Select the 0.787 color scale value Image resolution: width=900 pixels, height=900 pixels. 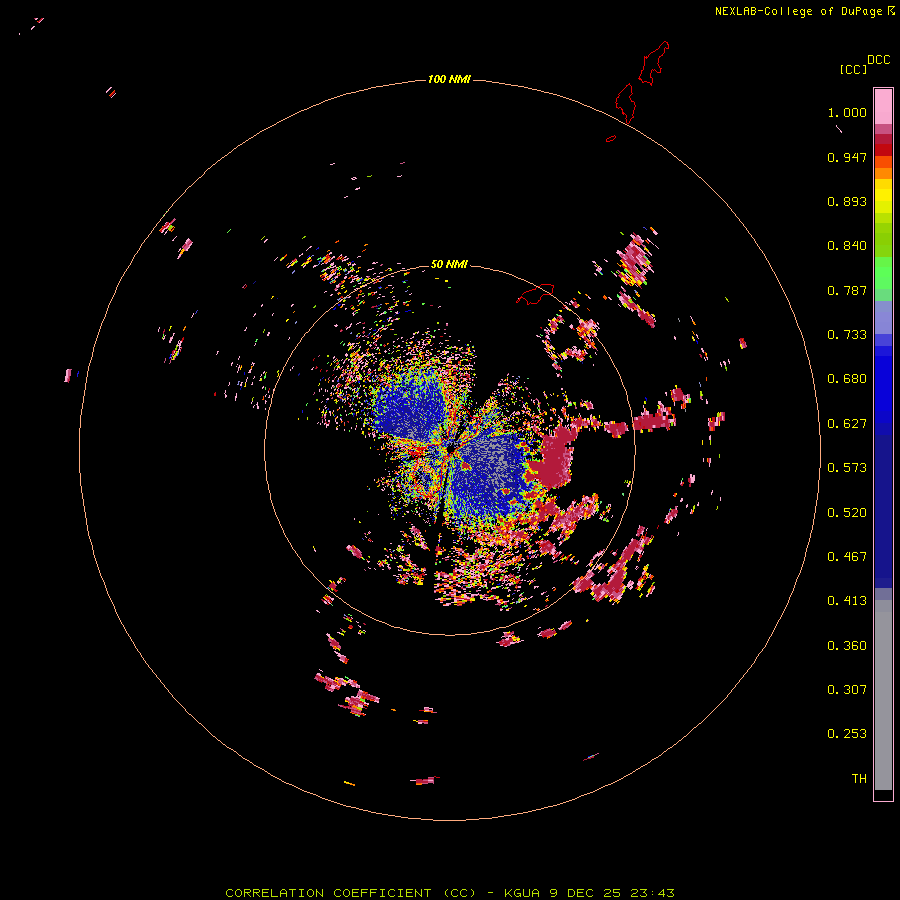[x=847, y=290]
